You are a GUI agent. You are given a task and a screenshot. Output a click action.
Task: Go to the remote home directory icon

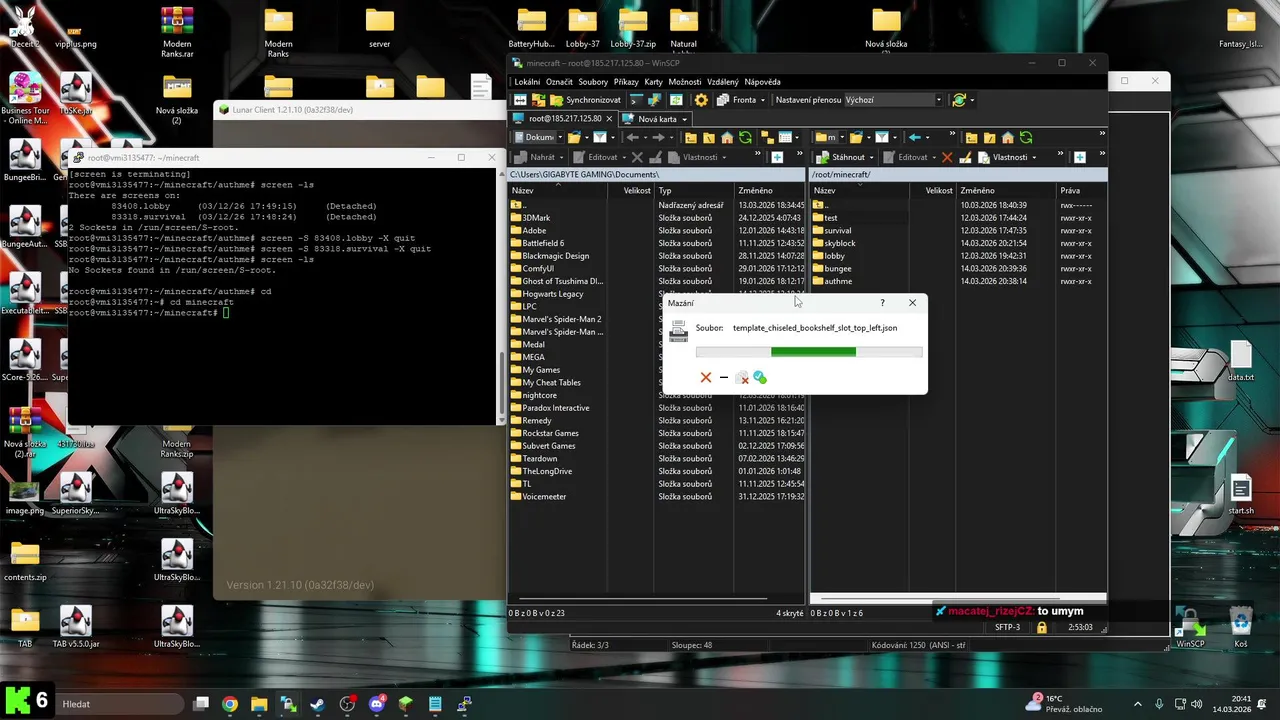point(1008,137)
